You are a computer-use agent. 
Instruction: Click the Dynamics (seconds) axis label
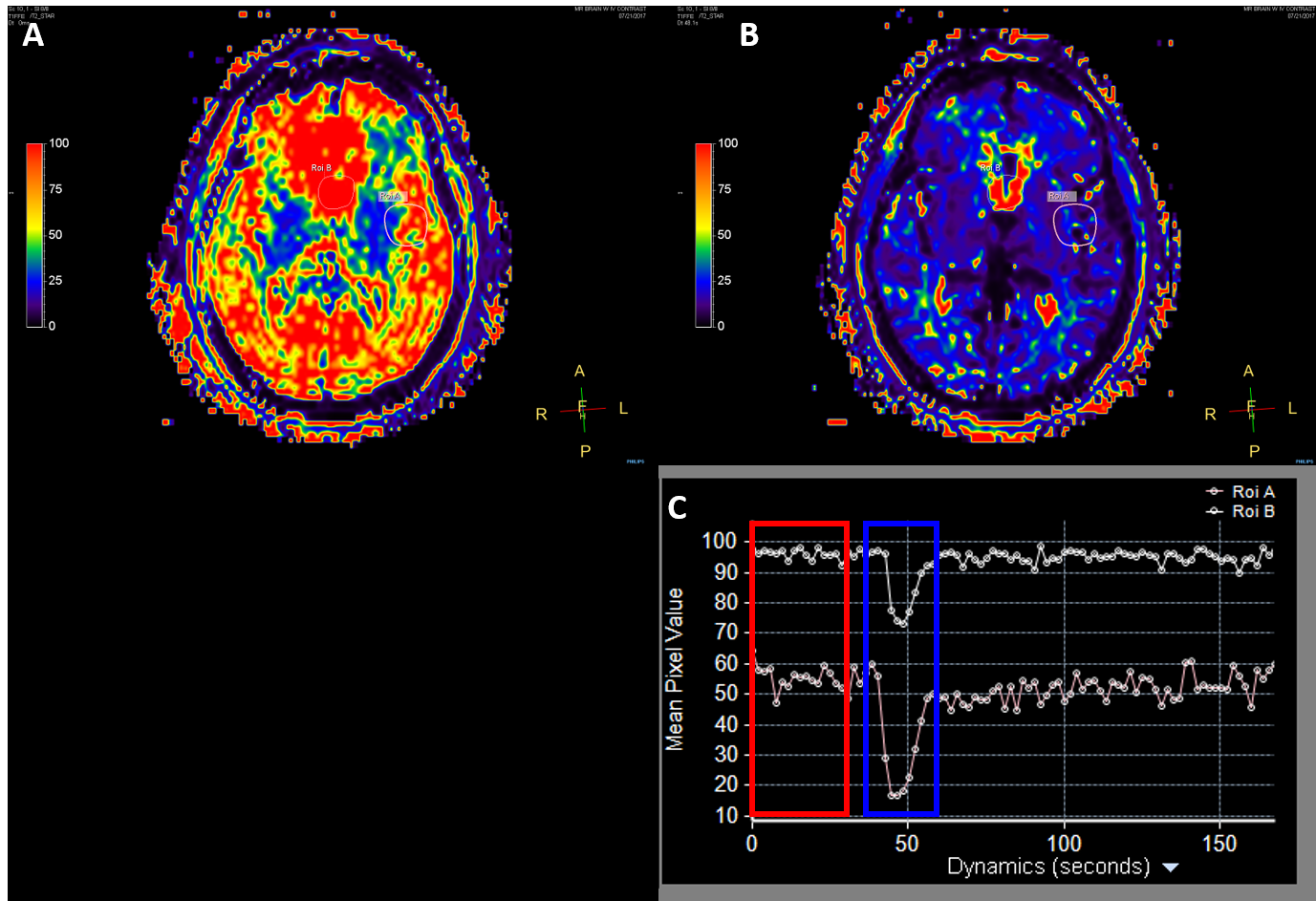pyautogui.click(x=1048, y=867)
